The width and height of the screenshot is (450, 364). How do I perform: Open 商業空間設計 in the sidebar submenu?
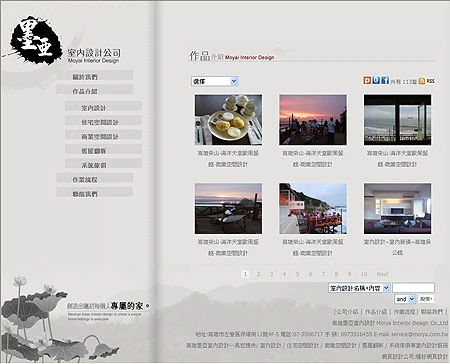pos(104,136)
